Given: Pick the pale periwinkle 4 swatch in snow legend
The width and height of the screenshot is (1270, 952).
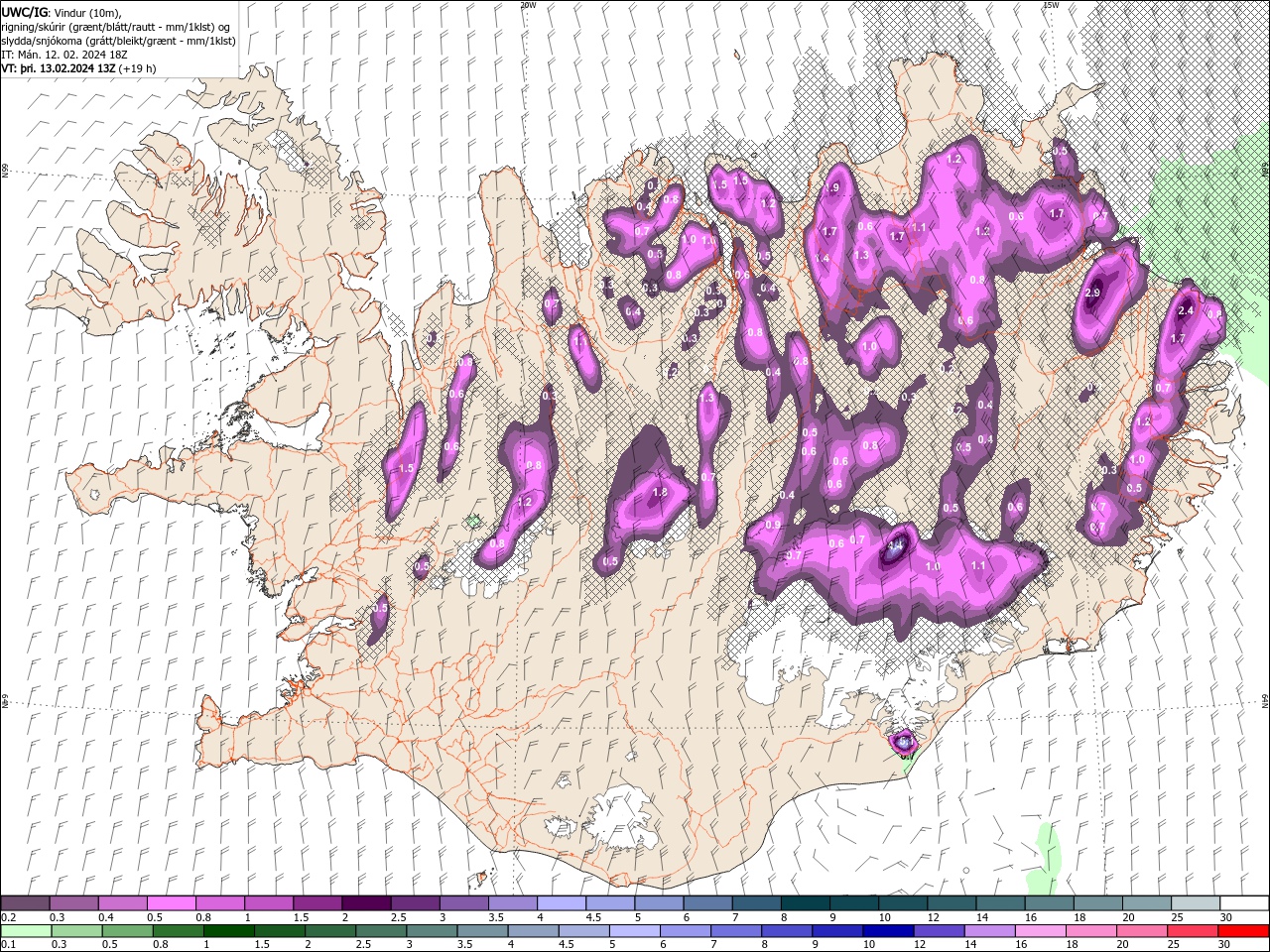Looking at the screenshot, I should point(562,903).
